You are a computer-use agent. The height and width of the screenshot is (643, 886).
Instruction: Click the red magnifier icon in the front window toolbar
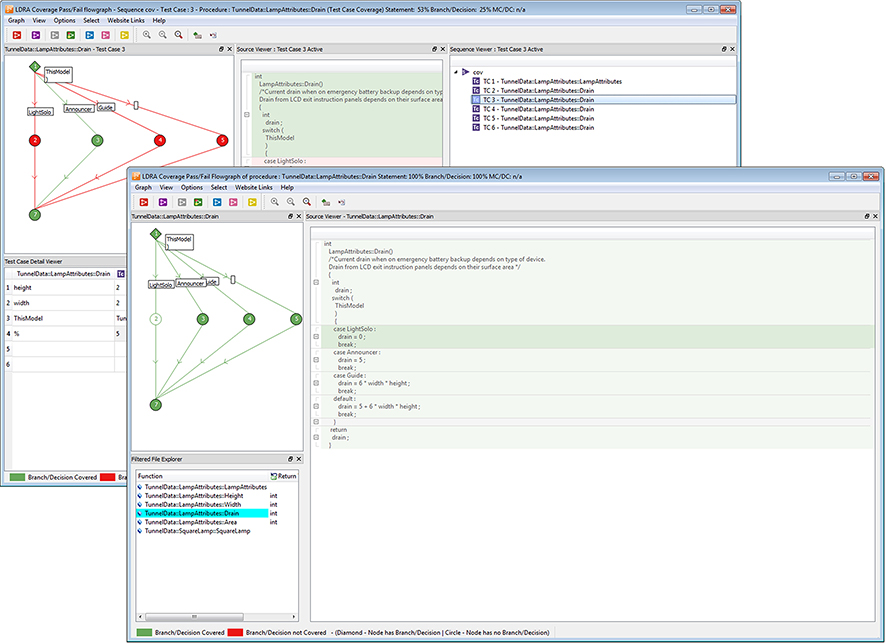(x=306, y=202)
